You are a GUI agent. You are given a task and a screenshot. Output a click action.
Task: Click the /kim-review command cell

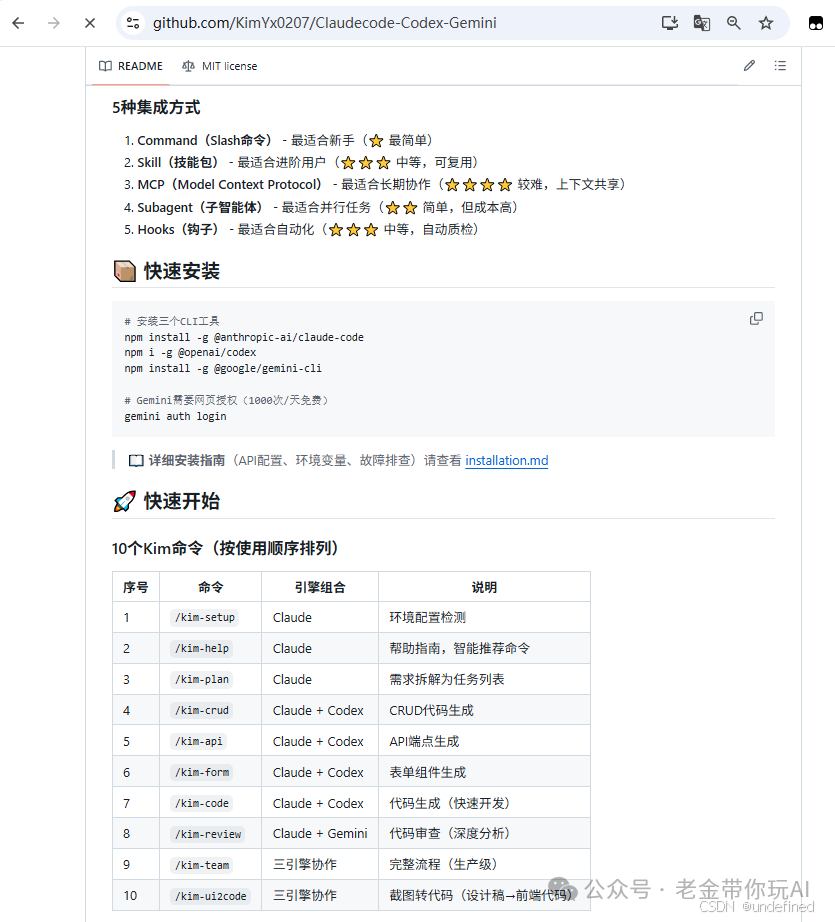pos(210,834)
